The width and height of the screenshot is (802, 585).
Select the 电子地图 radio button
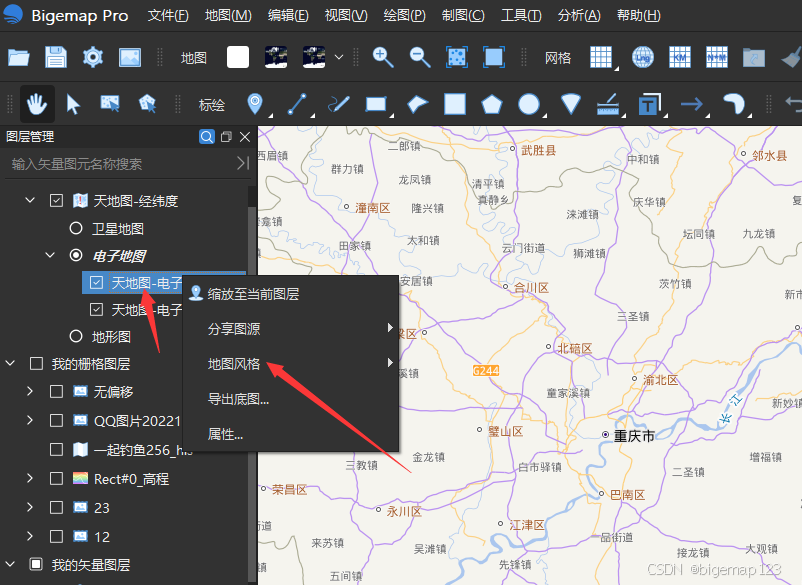click(x=76, y=255)
